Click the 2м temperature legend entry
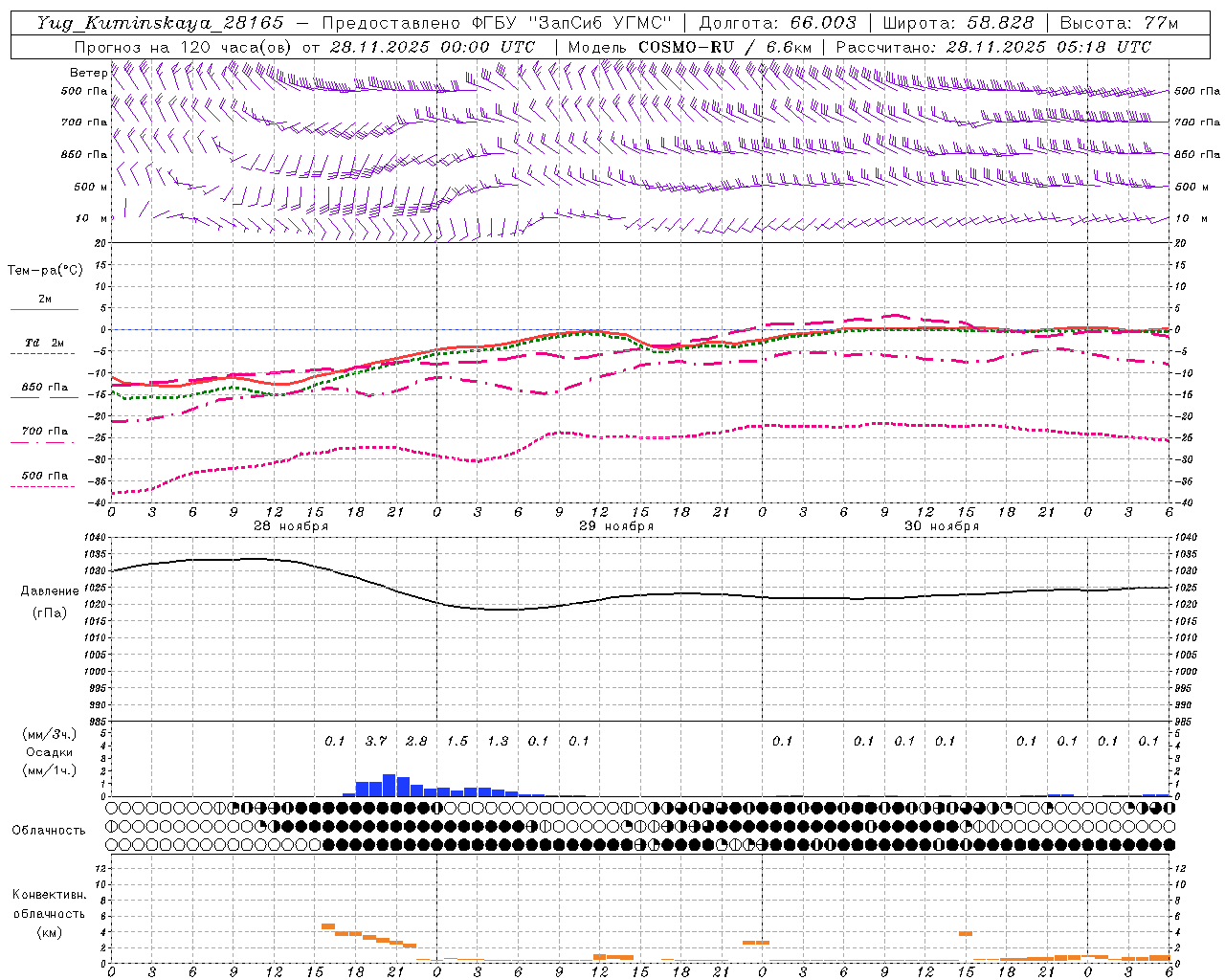The image size is (1225, 980). coord(45,299)
